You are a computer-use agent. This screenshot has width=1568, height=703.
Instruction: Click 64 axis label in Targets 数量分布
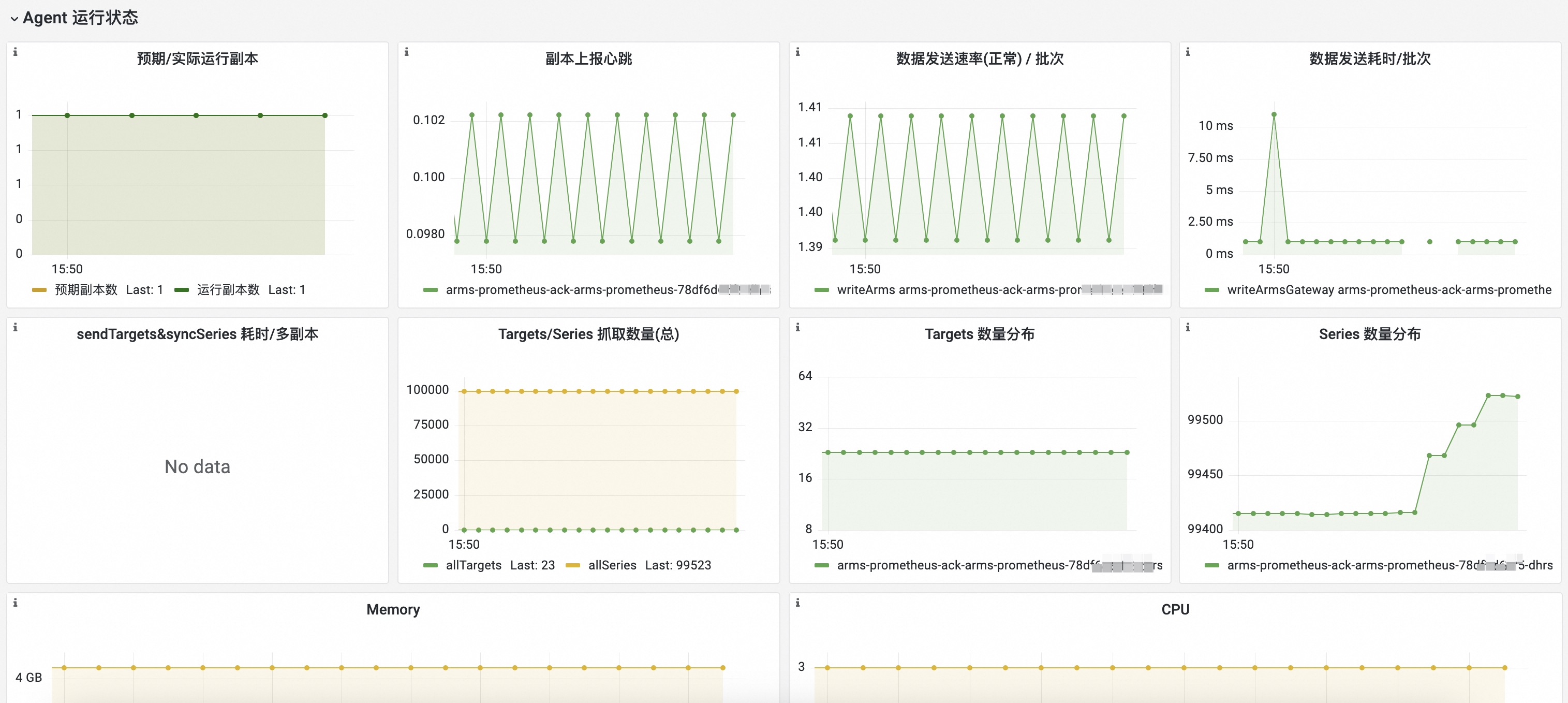pos(805,375)
